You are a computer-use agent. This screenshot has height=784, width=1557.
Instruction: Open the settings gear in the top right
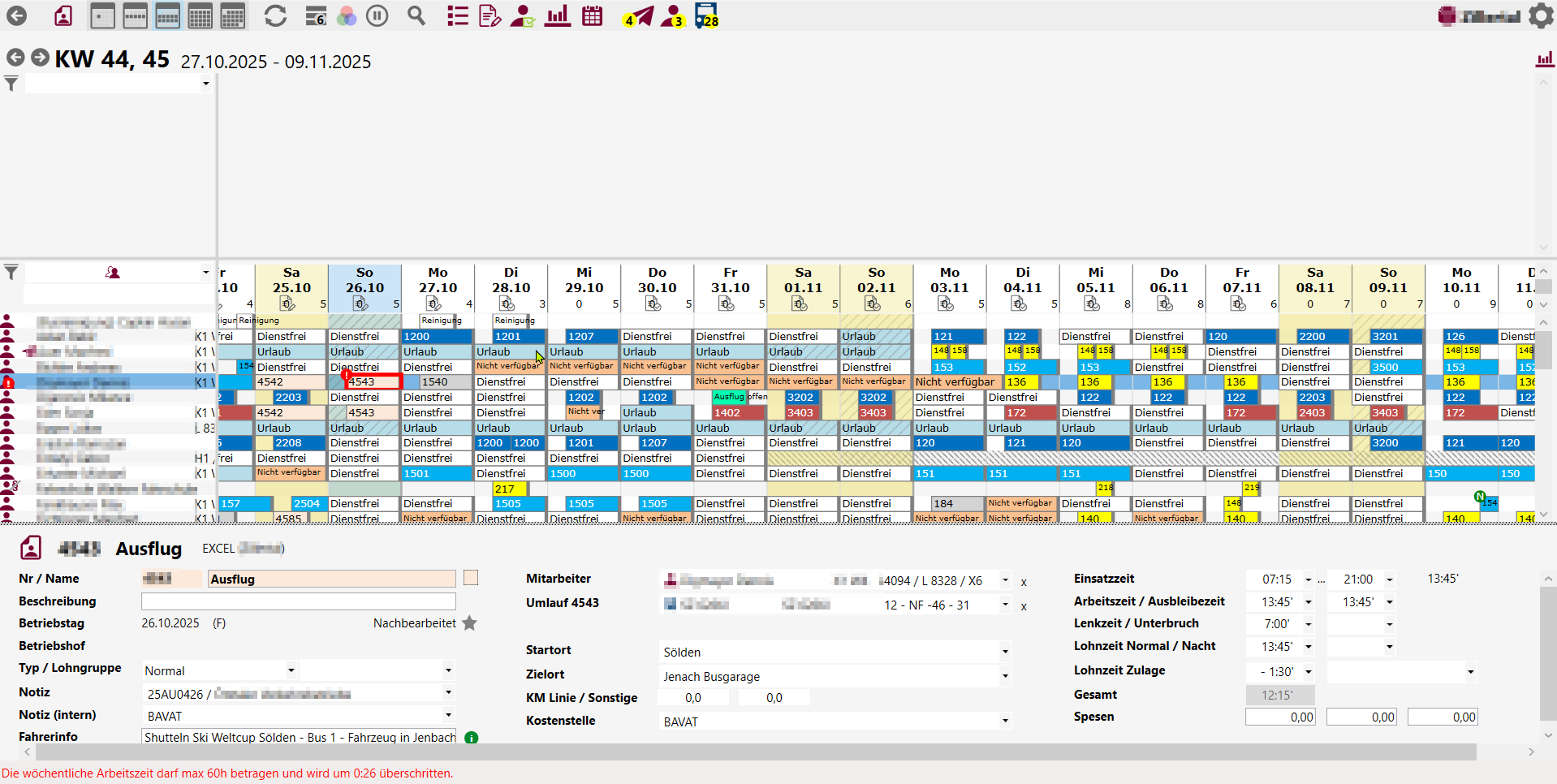[x=1540, y=16]
